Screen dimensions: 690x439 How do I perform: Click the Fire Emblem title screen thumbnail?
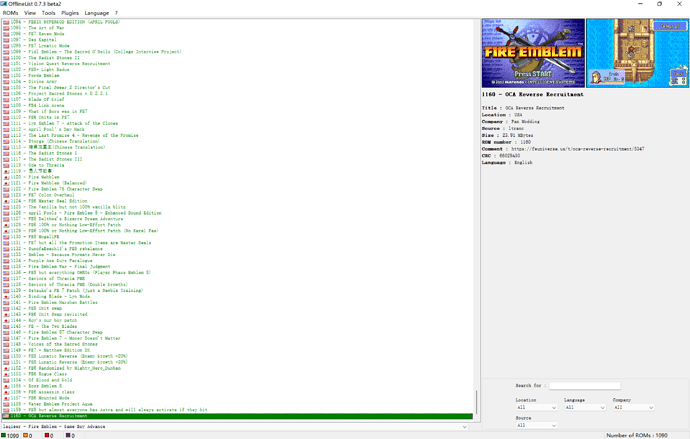click(x=533, y=53)
